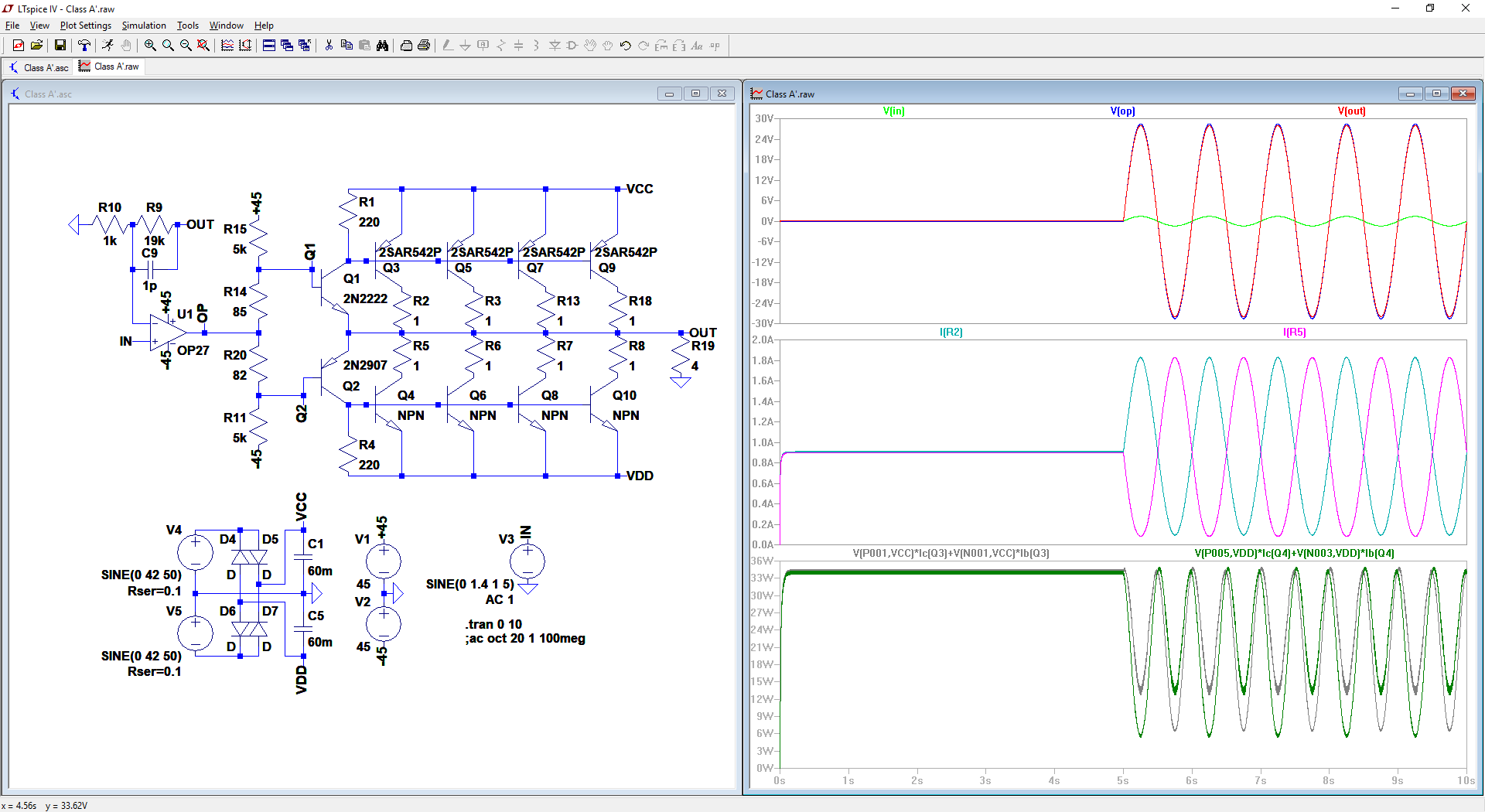This screenshot has height=812, width=1485.
Task: Open the Control Panel hammer icon
Action: click(x=84, y=46)
